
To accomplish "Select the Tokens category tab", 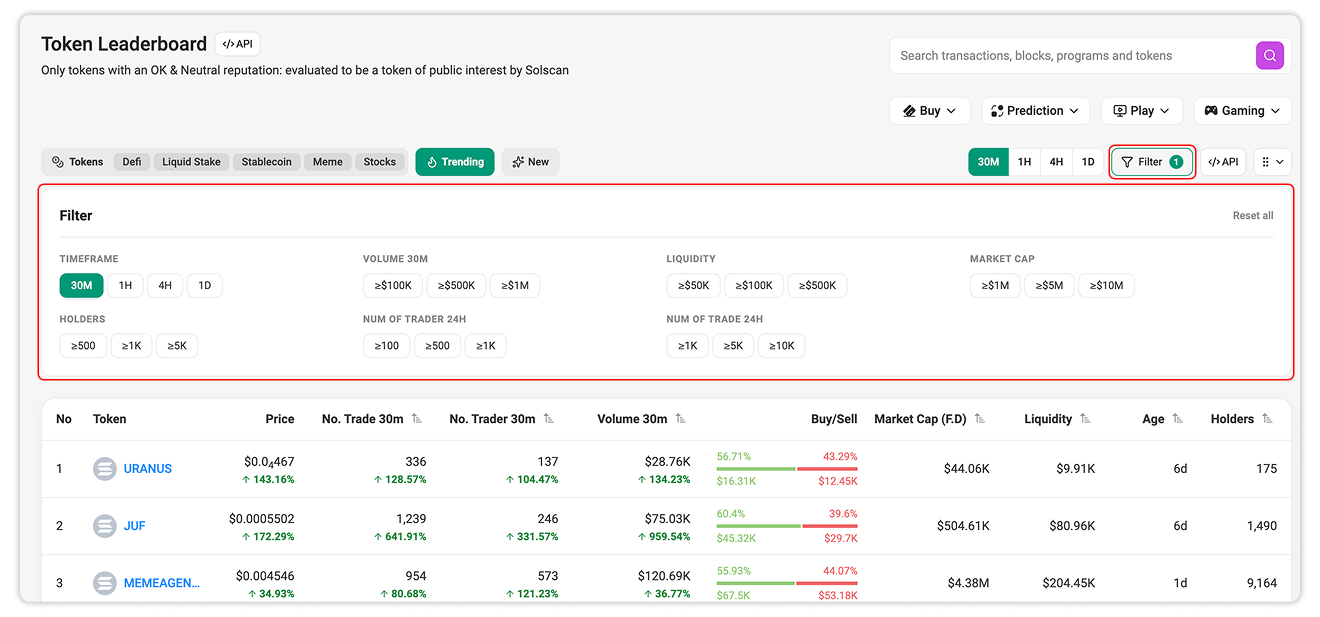I will (77, 162).
